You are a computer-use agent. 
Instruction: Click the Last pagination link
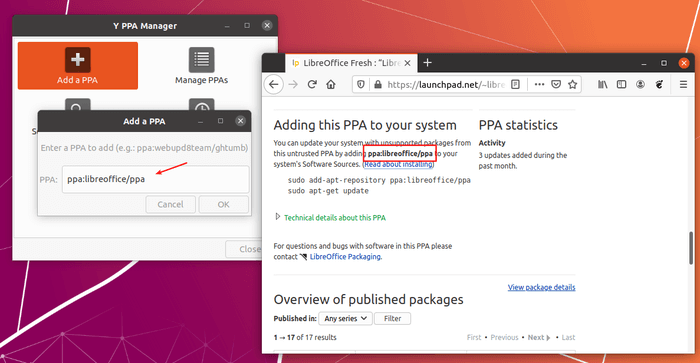568,338
